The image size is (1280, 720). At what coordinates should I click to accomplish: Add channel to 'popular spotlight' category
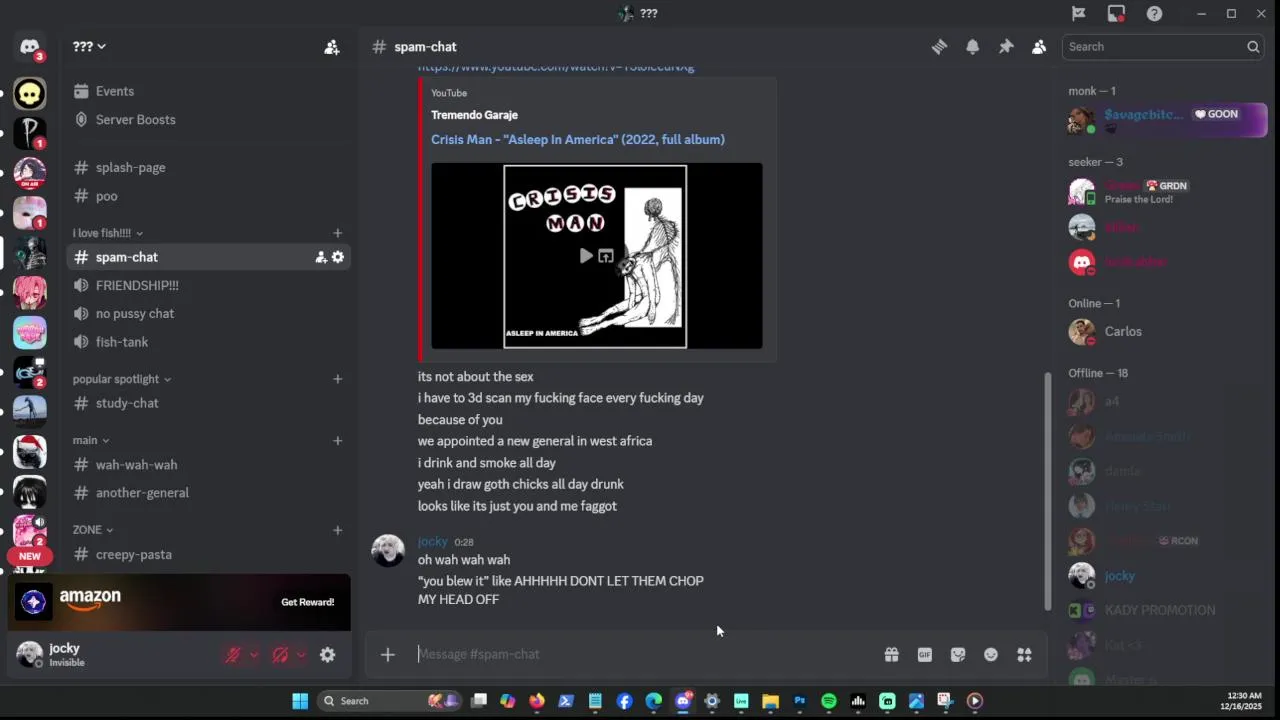click(x=338, y=379)
